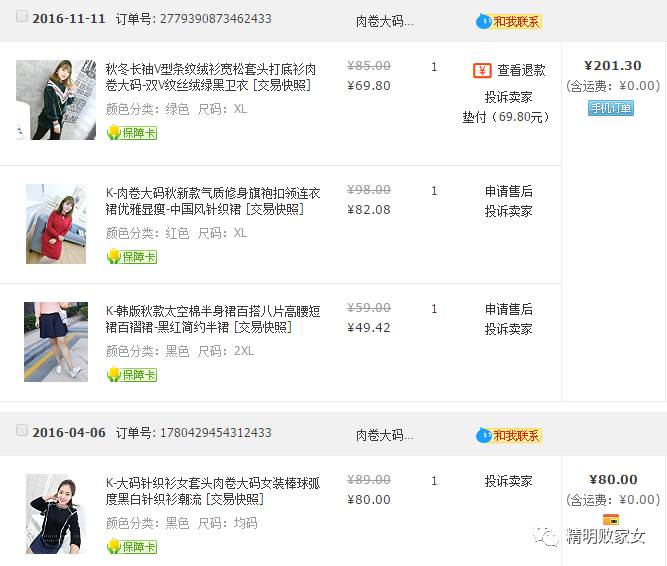The image size is (667, 566).
Task: Tick the checkbox for the 2016-11-11 order
Action: 22,17
